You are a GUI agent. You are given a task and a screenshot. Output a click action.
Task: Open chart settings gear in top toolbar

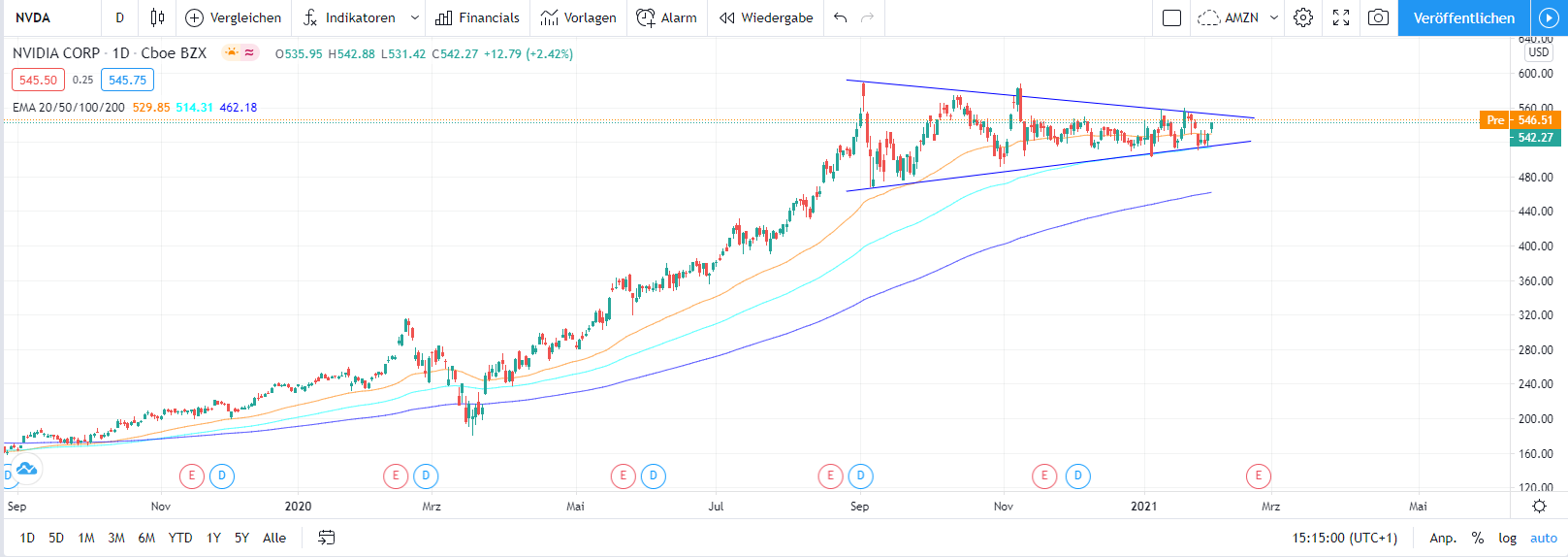click(x=1303, y=17)
